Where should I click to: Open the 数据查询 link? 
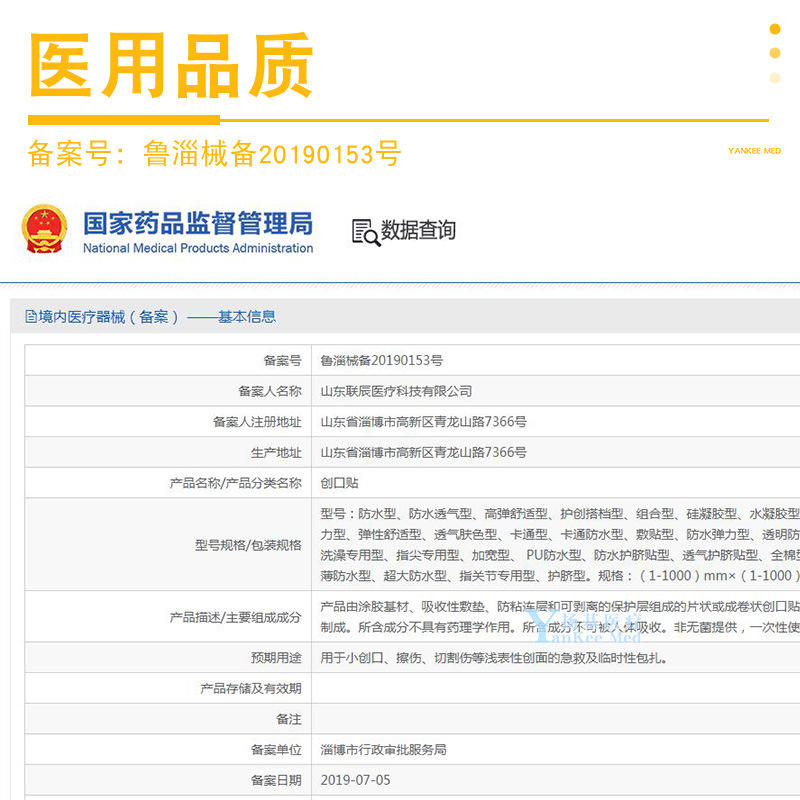point(418,231)
